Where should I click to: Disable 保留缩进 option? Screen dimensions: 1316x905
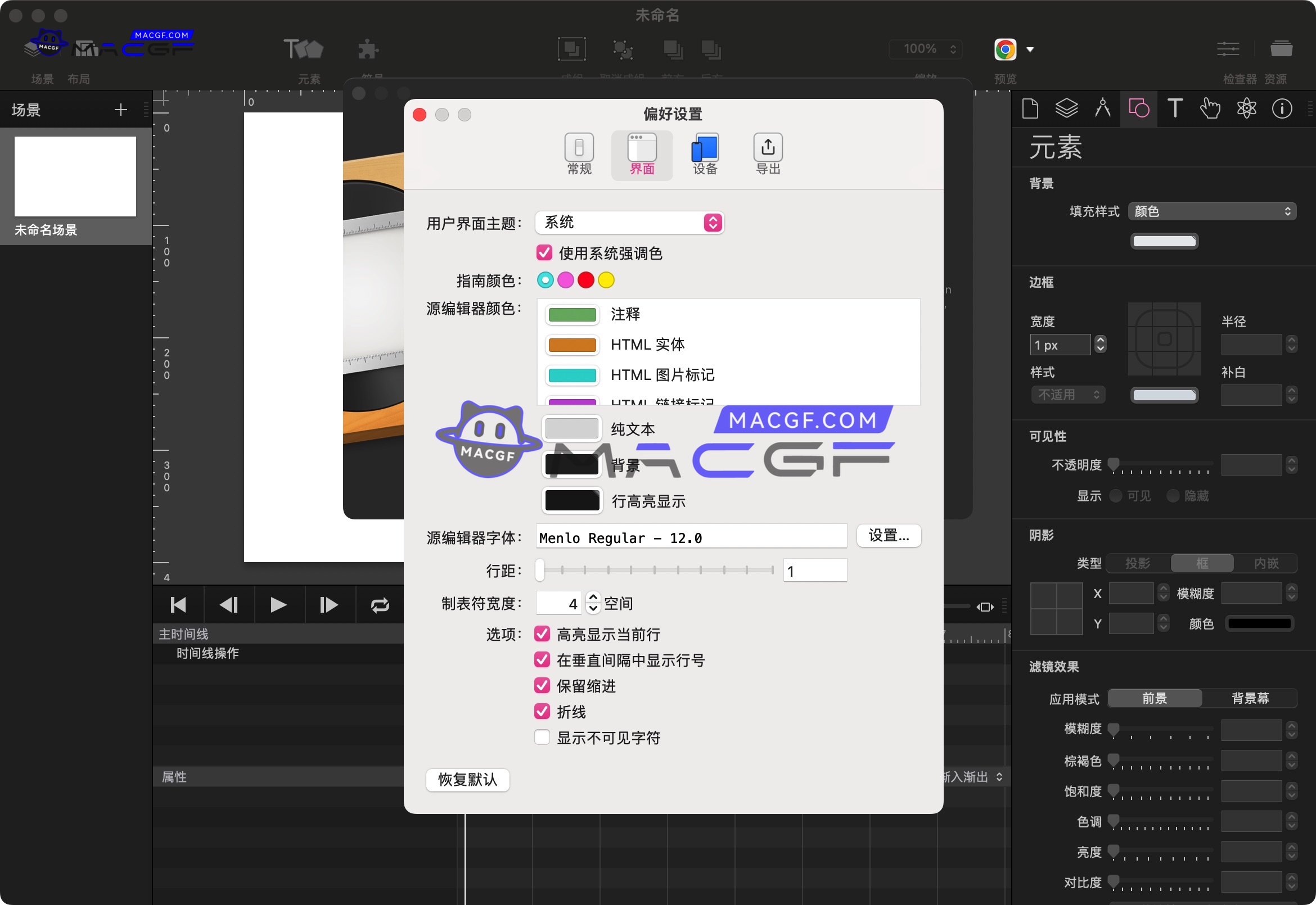tap(542, 686)
